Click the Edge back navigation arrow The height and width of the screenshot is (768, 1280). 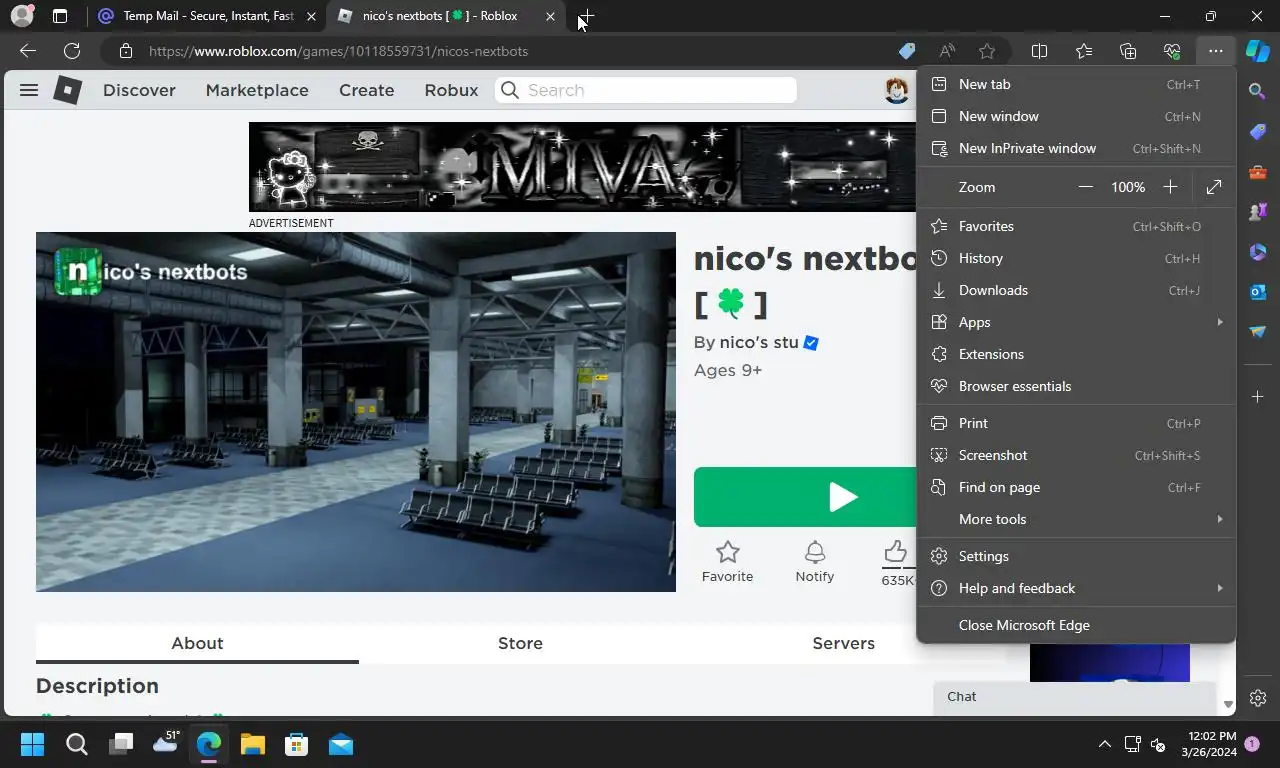pos(28,51)
